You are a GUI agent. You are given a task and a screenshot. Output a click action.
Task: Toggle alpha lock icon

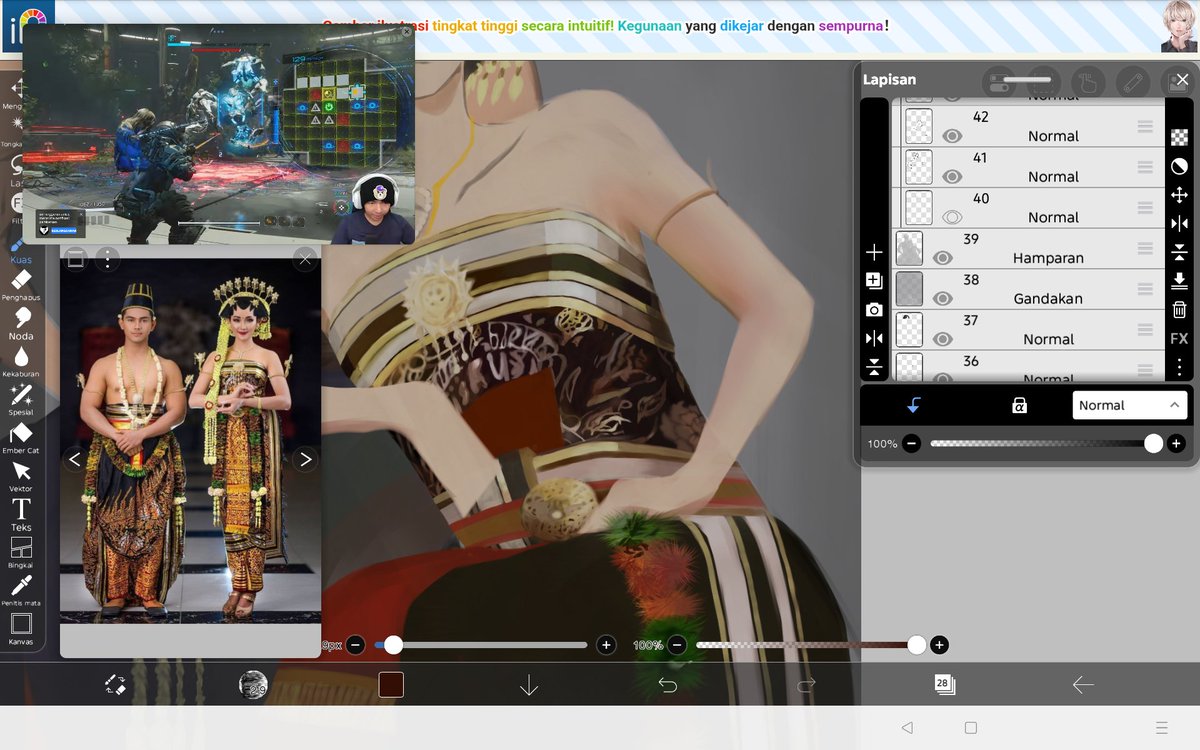pyautogui.click(x=1019, y=405)
